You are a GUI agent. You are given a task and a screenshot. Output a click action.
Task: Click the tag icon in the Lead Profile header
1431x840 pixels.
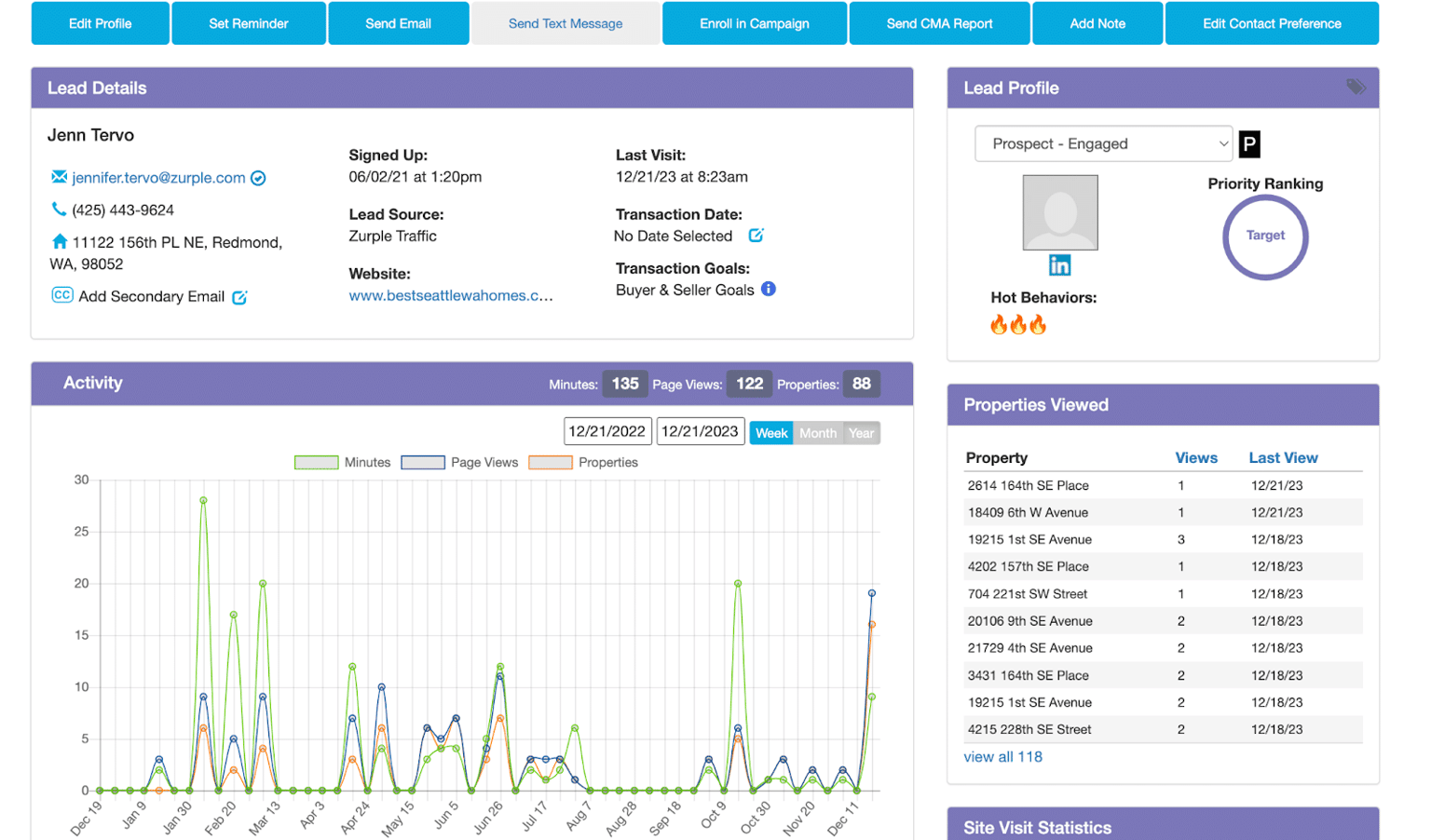click(x=1356, y=86)
